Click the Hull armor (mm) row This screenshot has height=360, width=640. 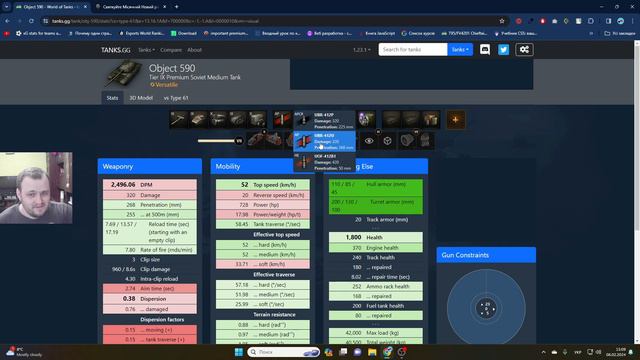point(376,188)
